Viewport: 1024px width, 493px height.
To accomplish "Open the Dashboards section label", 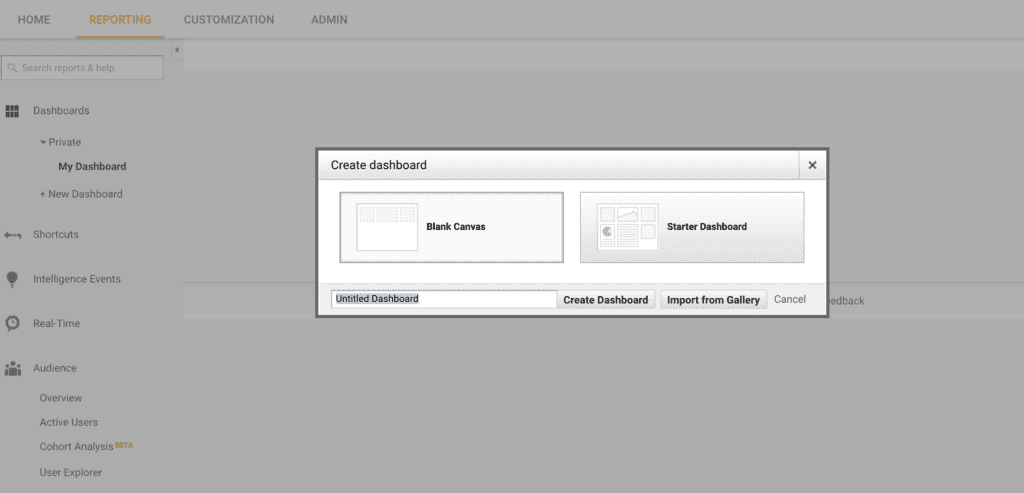I will 61,111.
